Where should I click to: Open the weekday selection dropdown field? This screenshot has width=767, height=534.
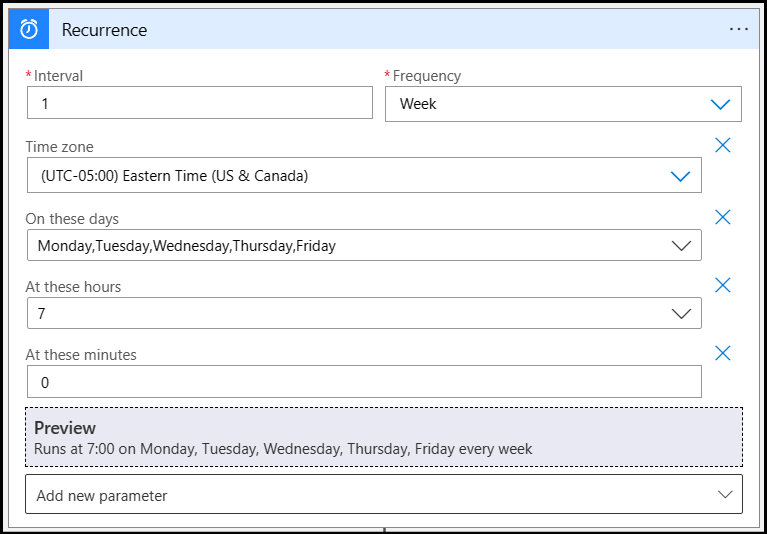pos(364,245)
